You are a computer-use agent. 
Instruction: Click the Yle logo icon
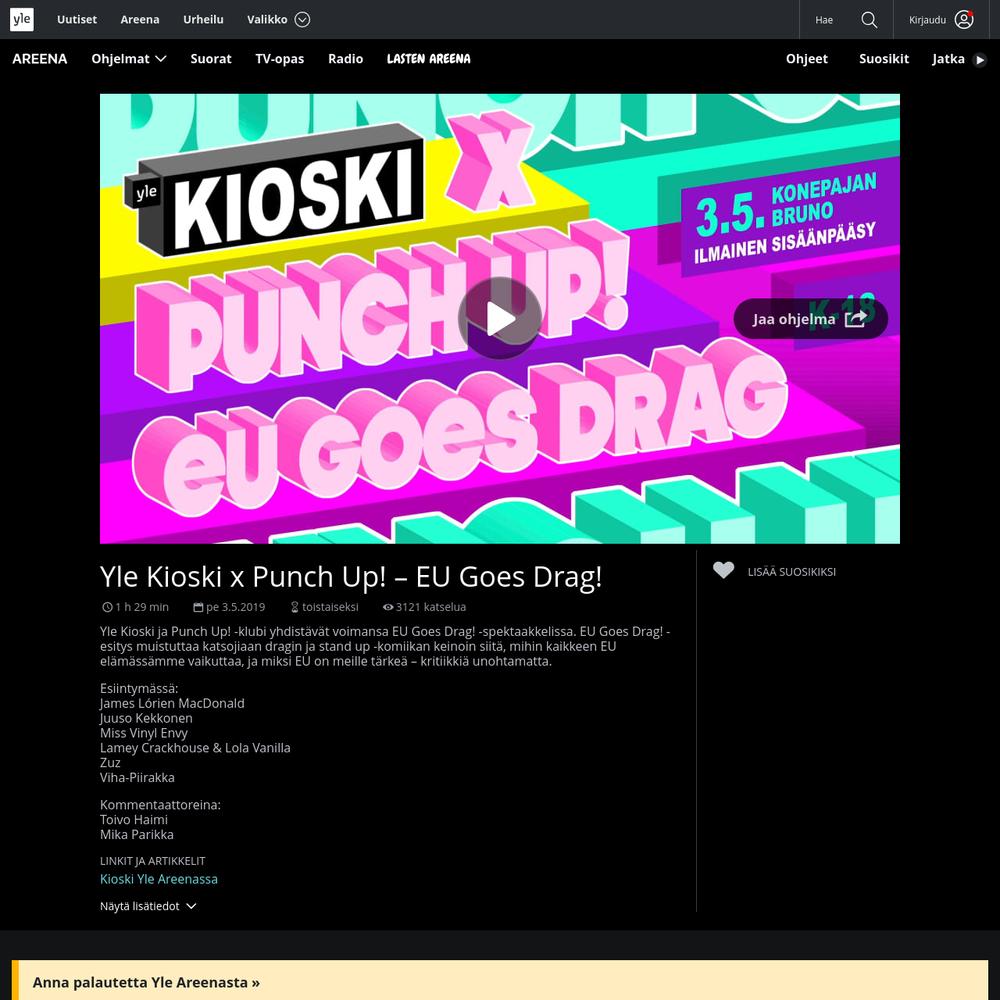tap(22, 19)
